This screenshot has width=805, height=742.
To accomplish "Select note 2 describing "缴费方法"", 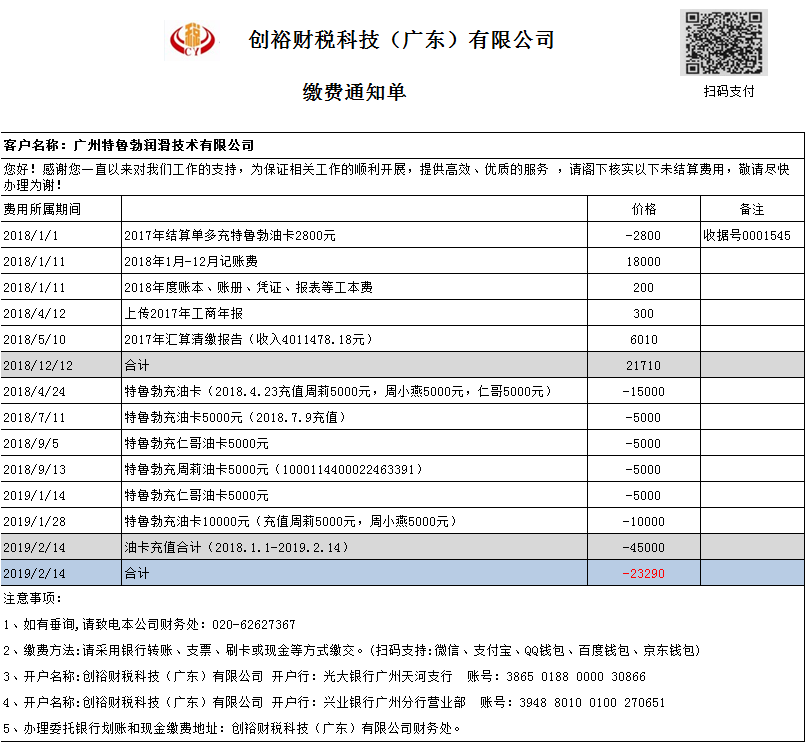I will point(352,651).
